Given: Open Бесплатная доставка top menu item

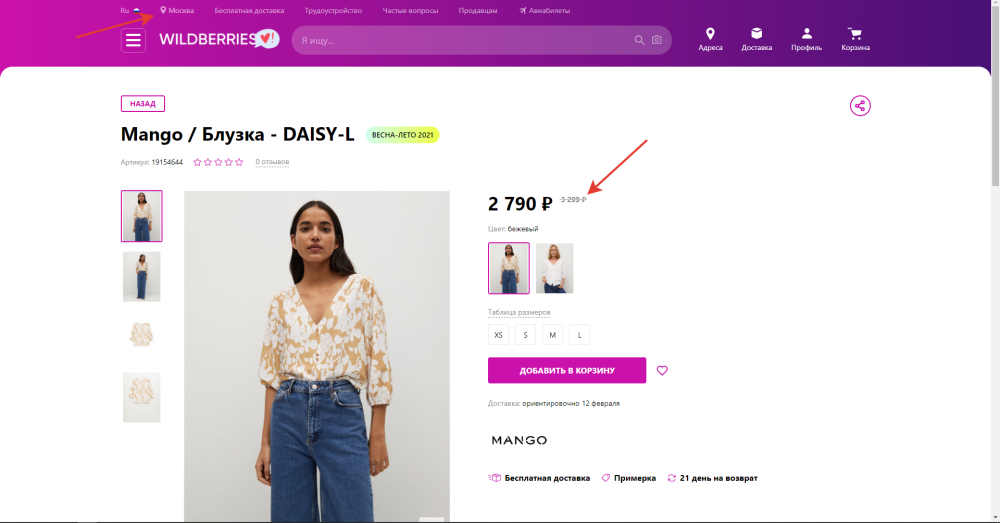Looking at the screenshot, I should 249,10.
